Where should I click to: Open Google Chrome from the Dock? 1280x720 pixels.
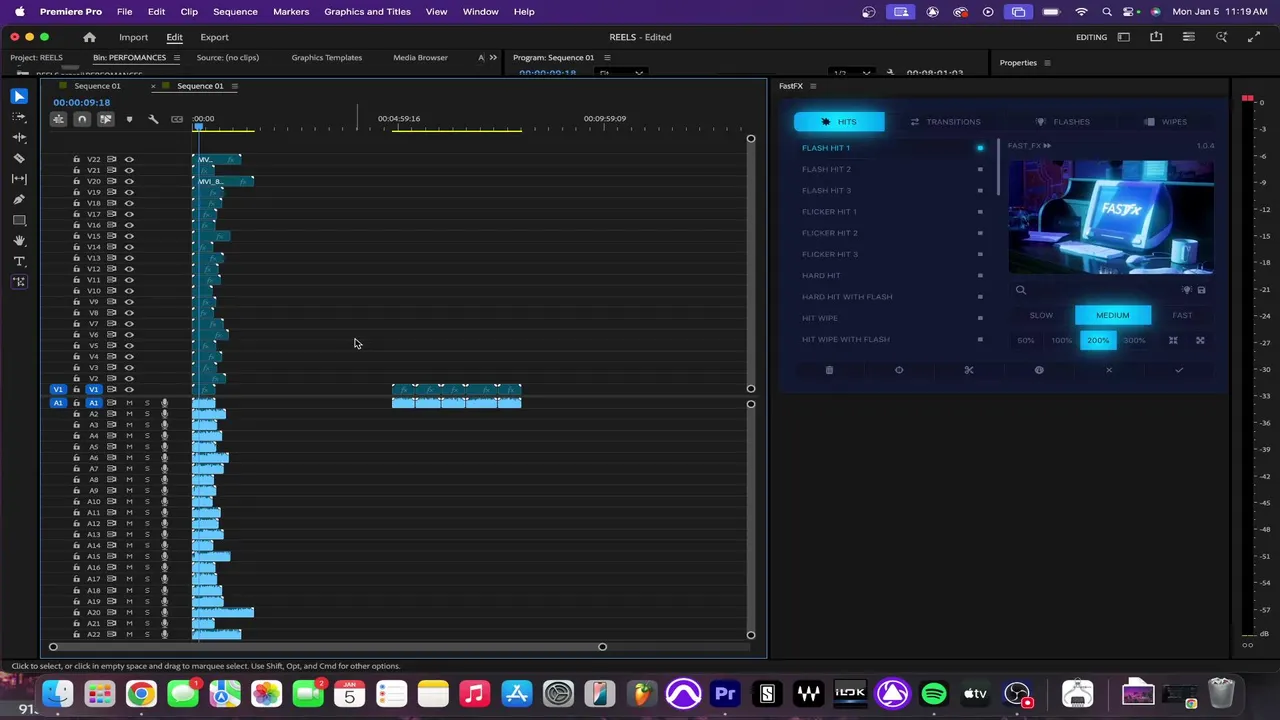coord(141,693)
